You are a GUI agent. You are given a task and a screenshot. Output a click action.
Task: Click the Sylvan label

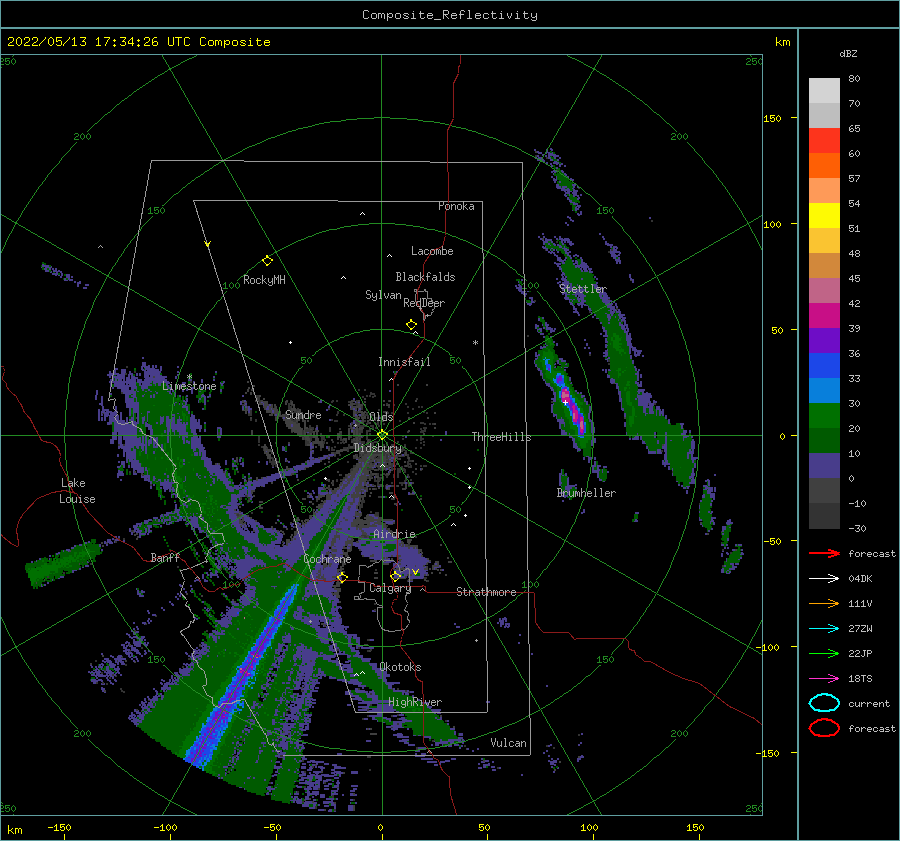point(383,295)
